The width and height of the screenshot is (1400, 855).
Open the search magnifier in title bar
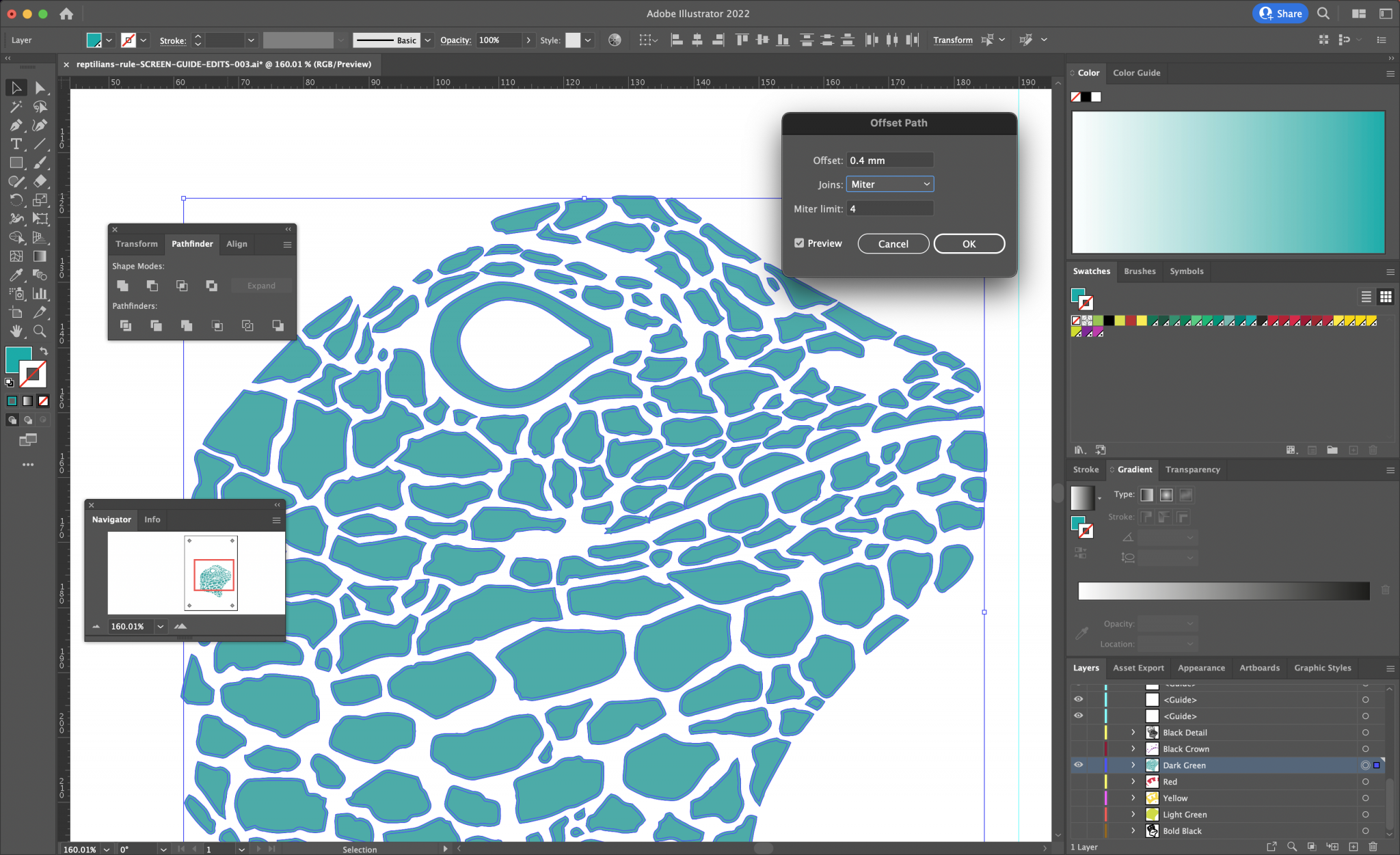tap(1323, 14)
